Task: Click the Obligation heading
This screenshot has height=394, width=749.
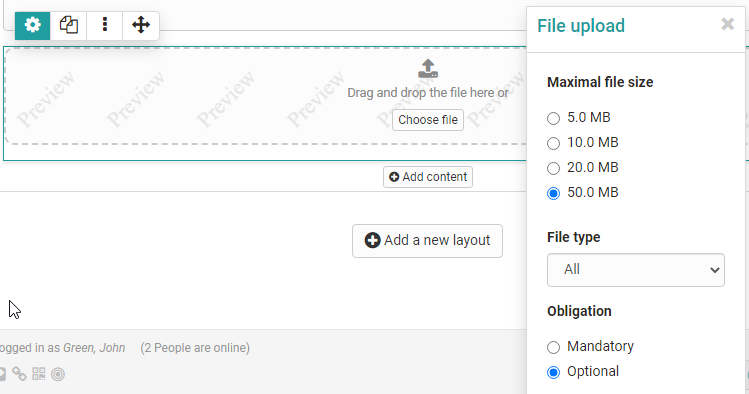Action: [579, 311]
